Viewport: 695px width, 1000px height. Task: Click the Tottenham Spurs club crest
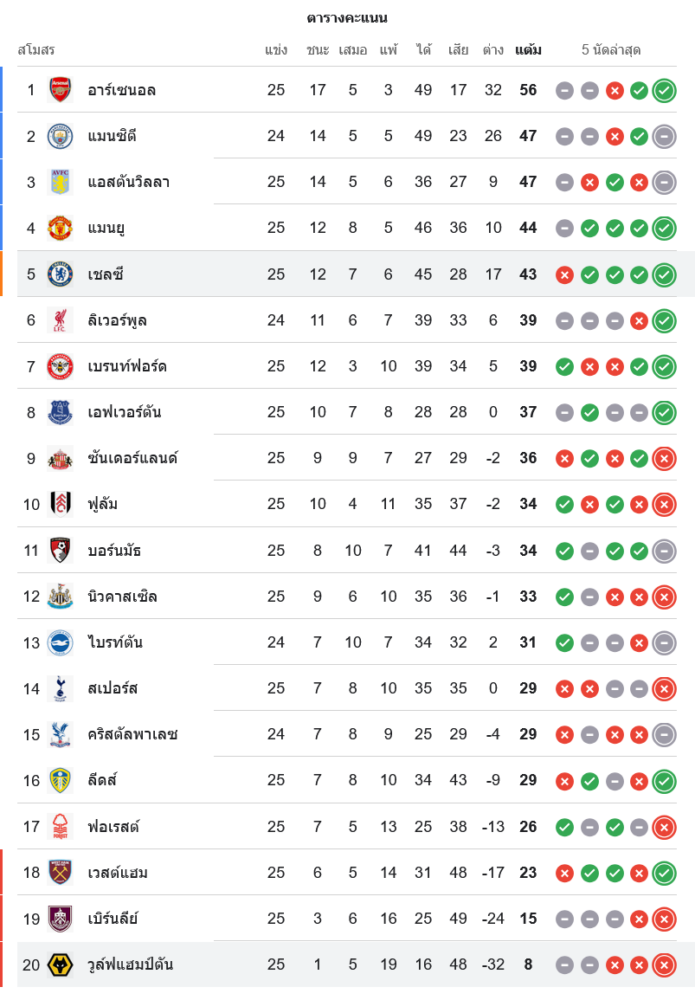[x=60, y=689]
